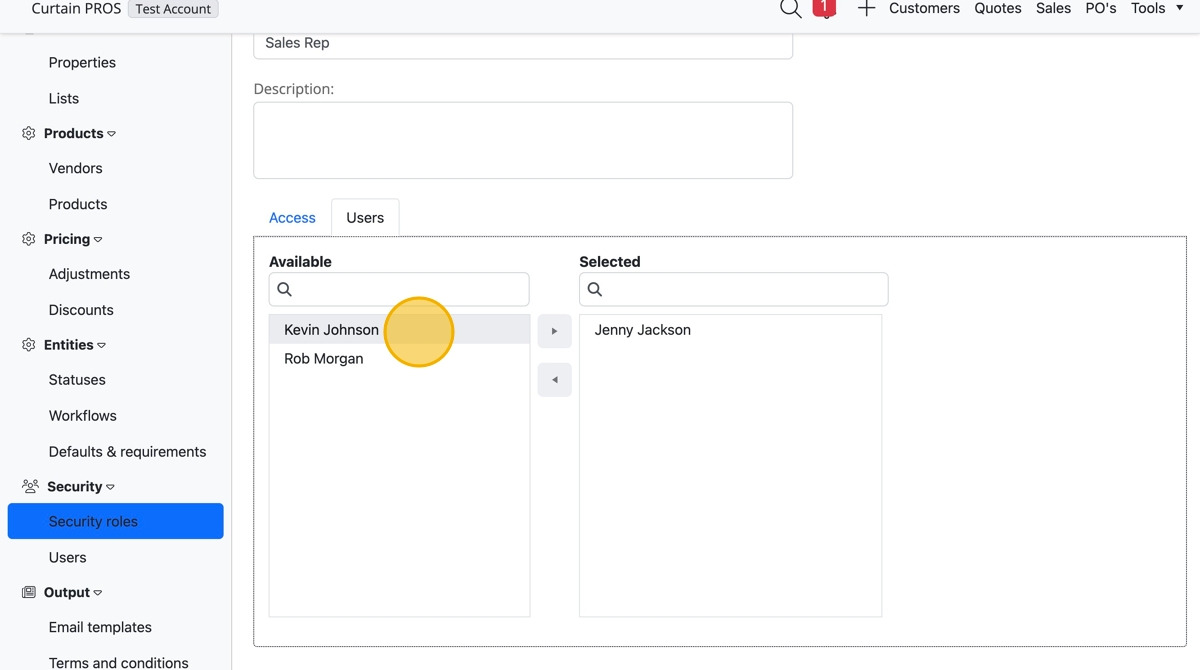Switch to the Access tab

292,218
